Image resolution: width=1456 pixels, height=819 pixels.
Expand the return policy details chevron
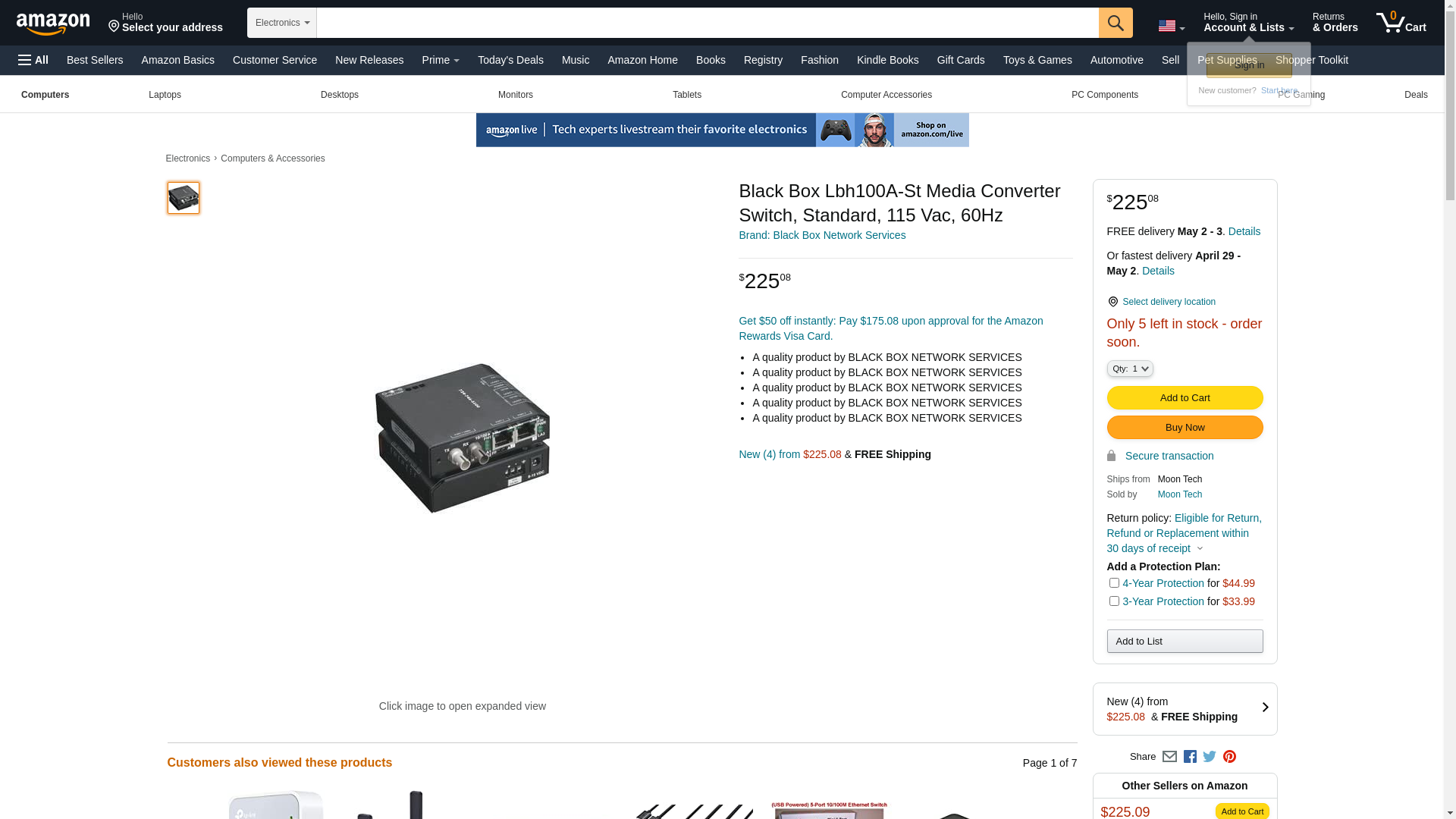(1200, 549)
